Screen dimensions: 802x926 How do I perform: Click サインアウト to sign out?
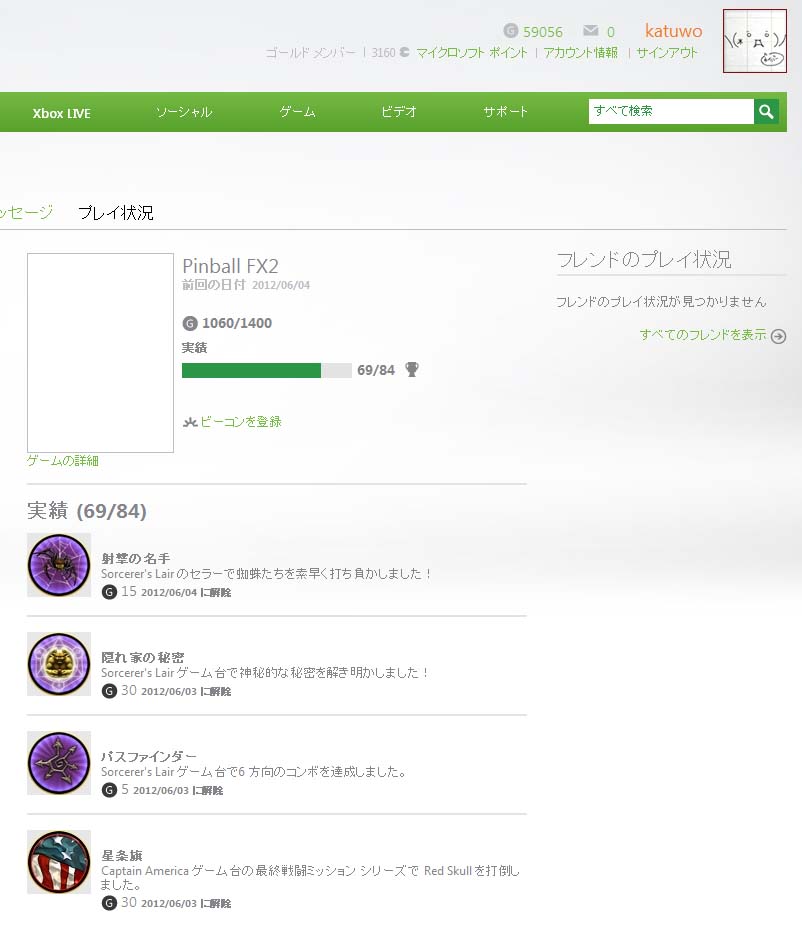click(667, 53)
